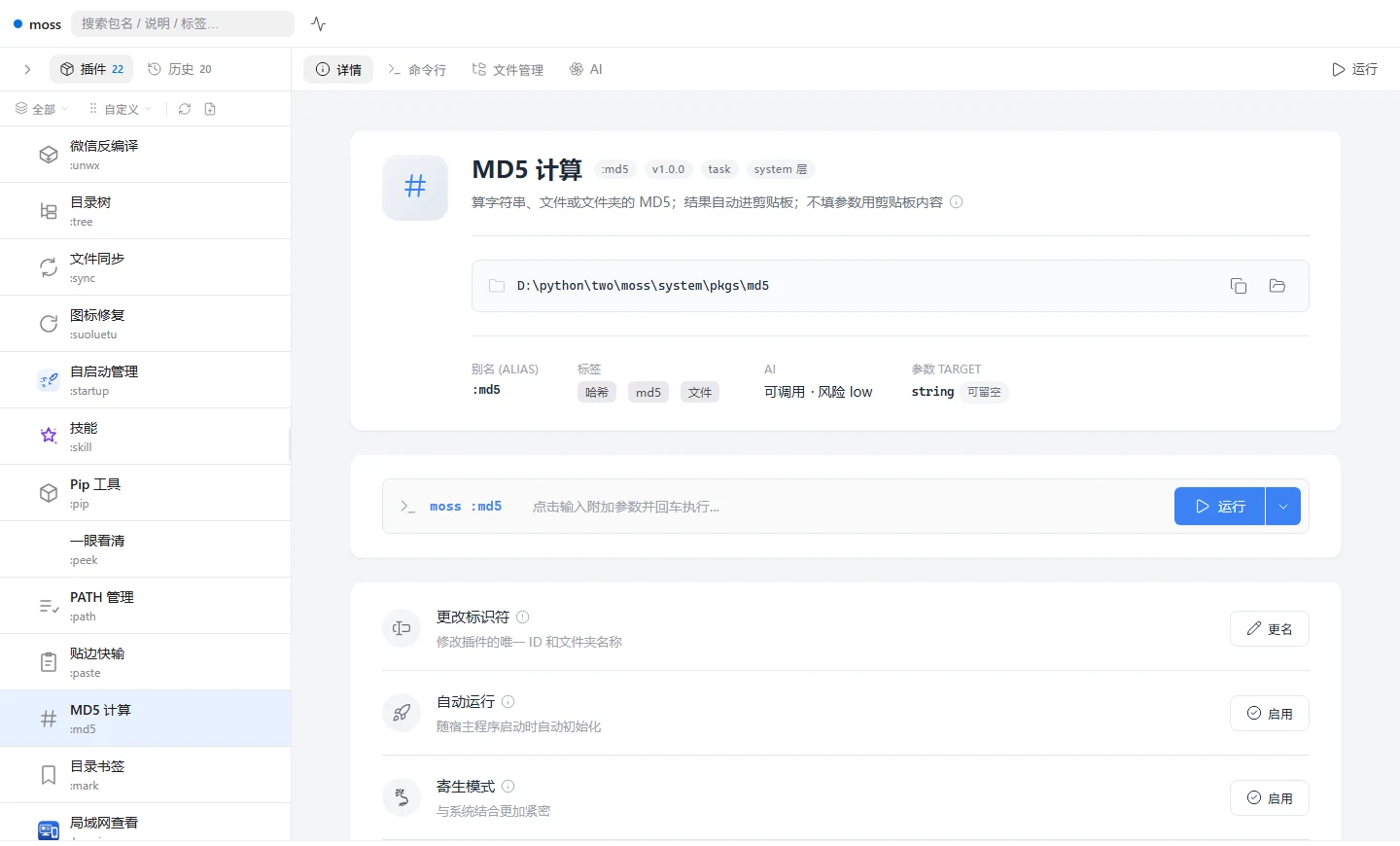Select the Pip 工具 plugin
The image size is (1400, 846).
pos(146,493)
